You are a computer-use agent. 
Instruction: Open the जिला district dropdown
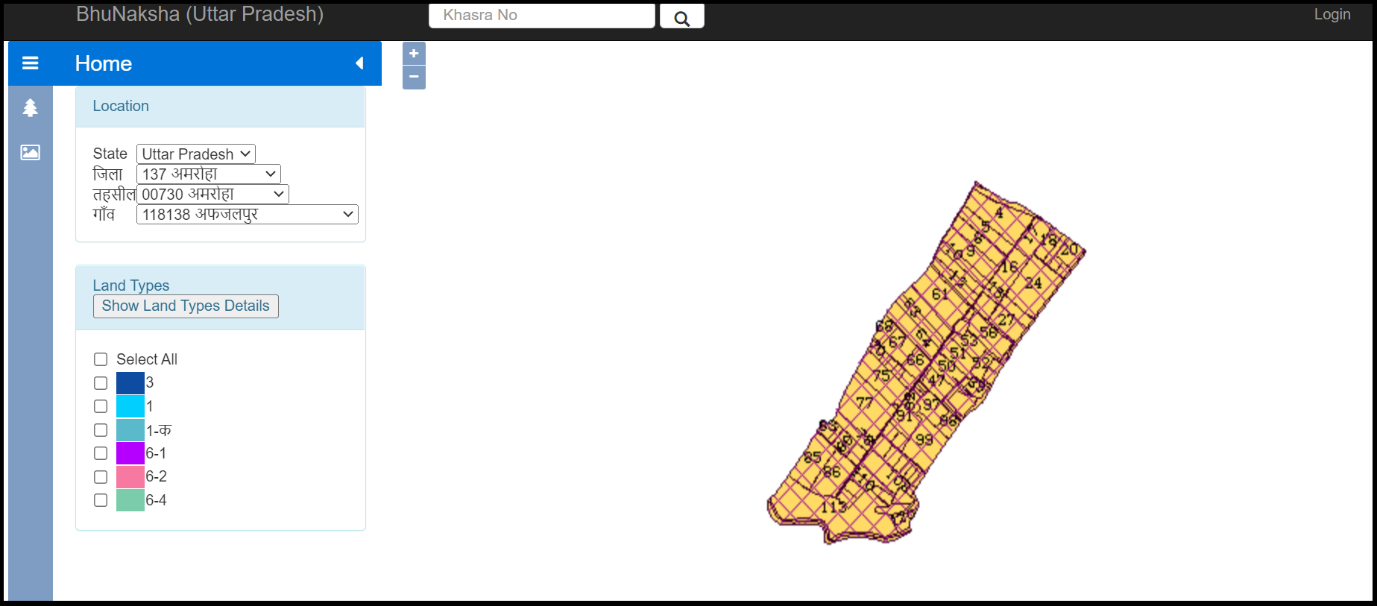(207, 173)
